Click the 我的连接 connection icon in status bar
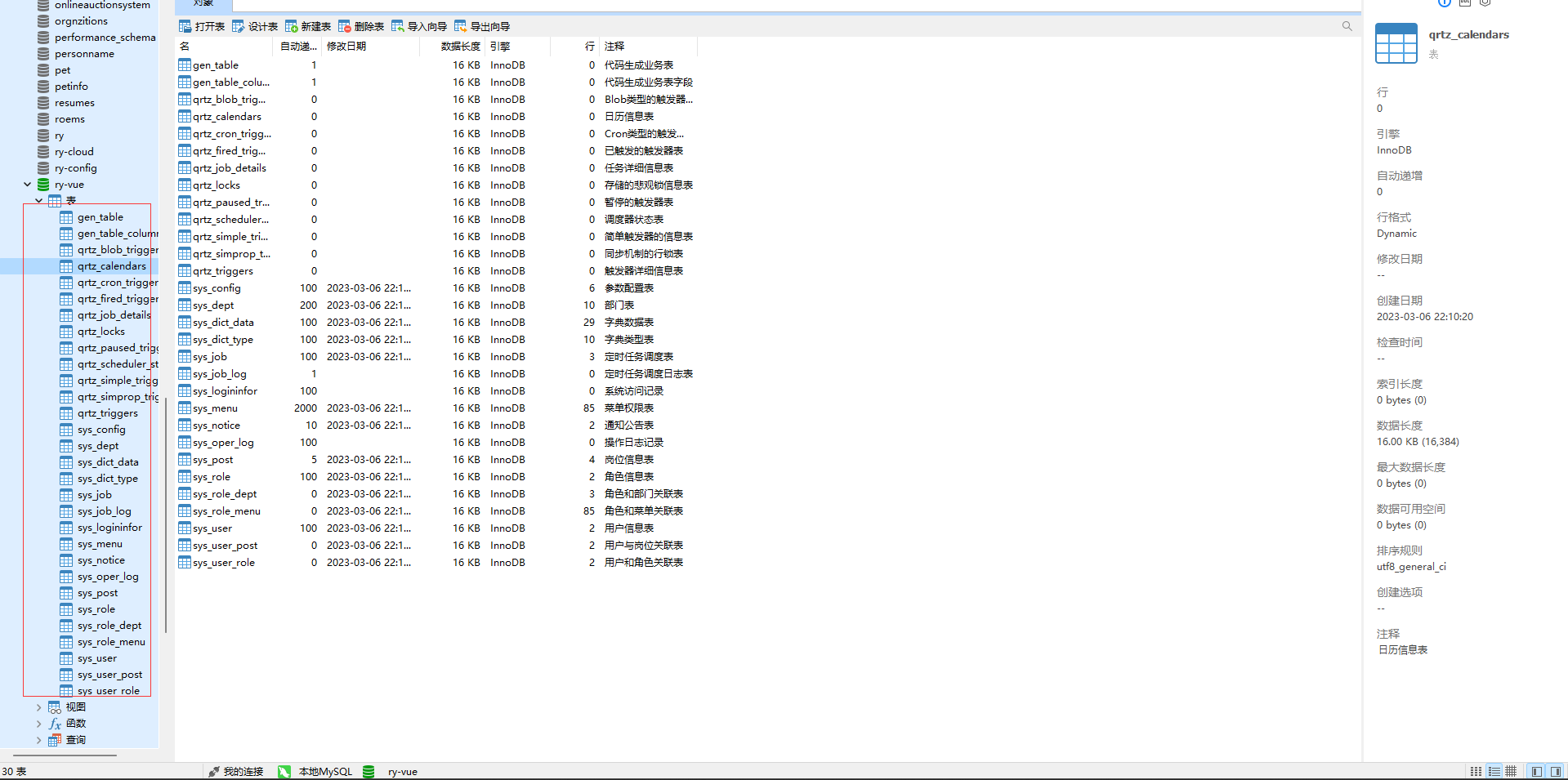Screen dimensions: 1568x780 point(214,771)
